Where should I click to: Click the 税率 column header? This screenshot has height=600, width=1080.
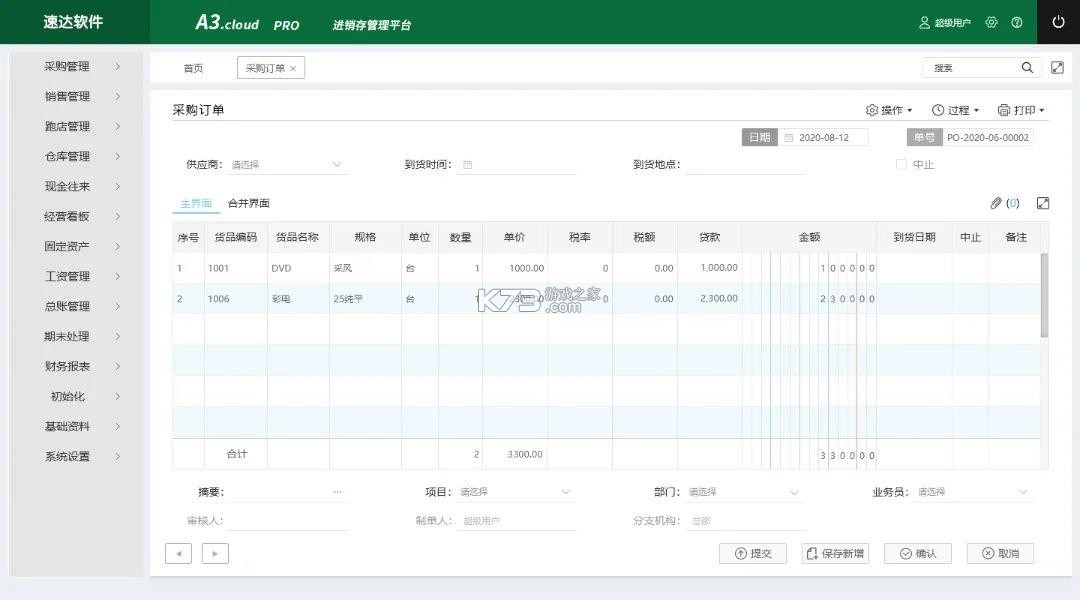click(x=579, y=237)
